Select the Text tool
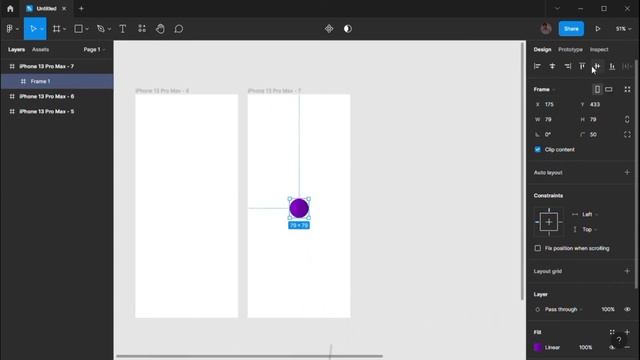This screenshot has width=640, height=360. coord(122,29)
